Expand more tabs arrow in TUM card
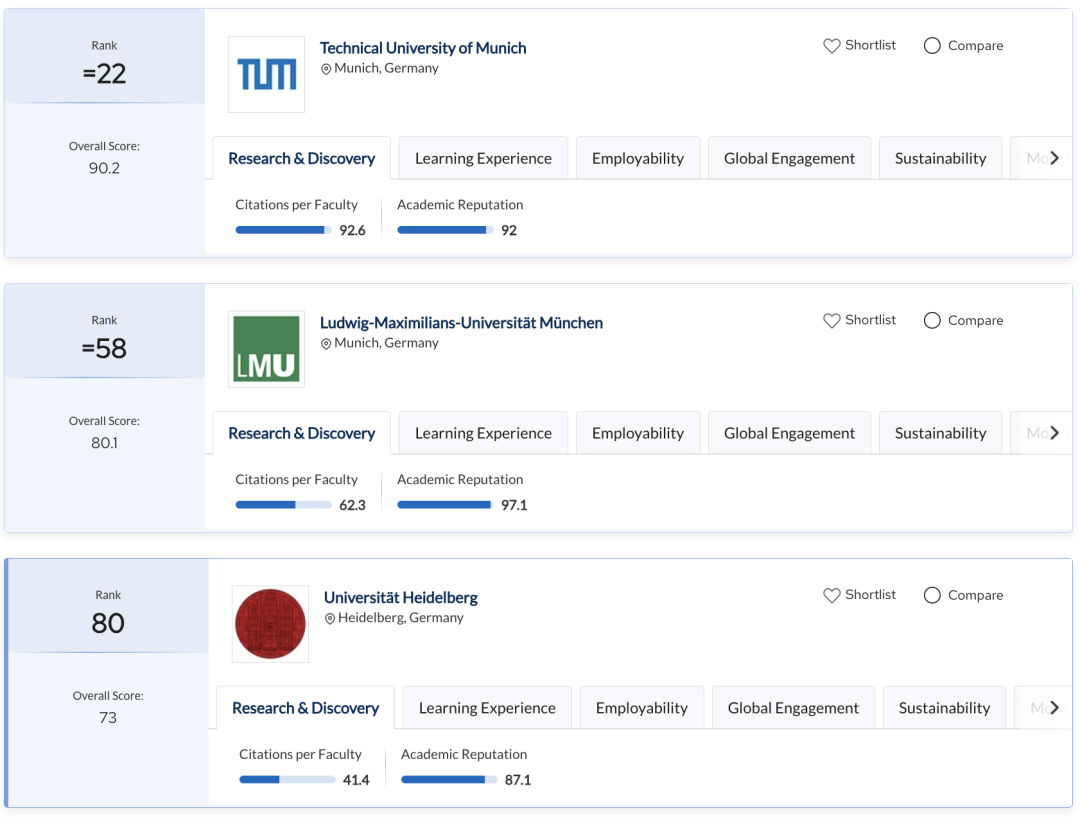This screenshot has height=818, width=1080. click(x=1054, y=158)
